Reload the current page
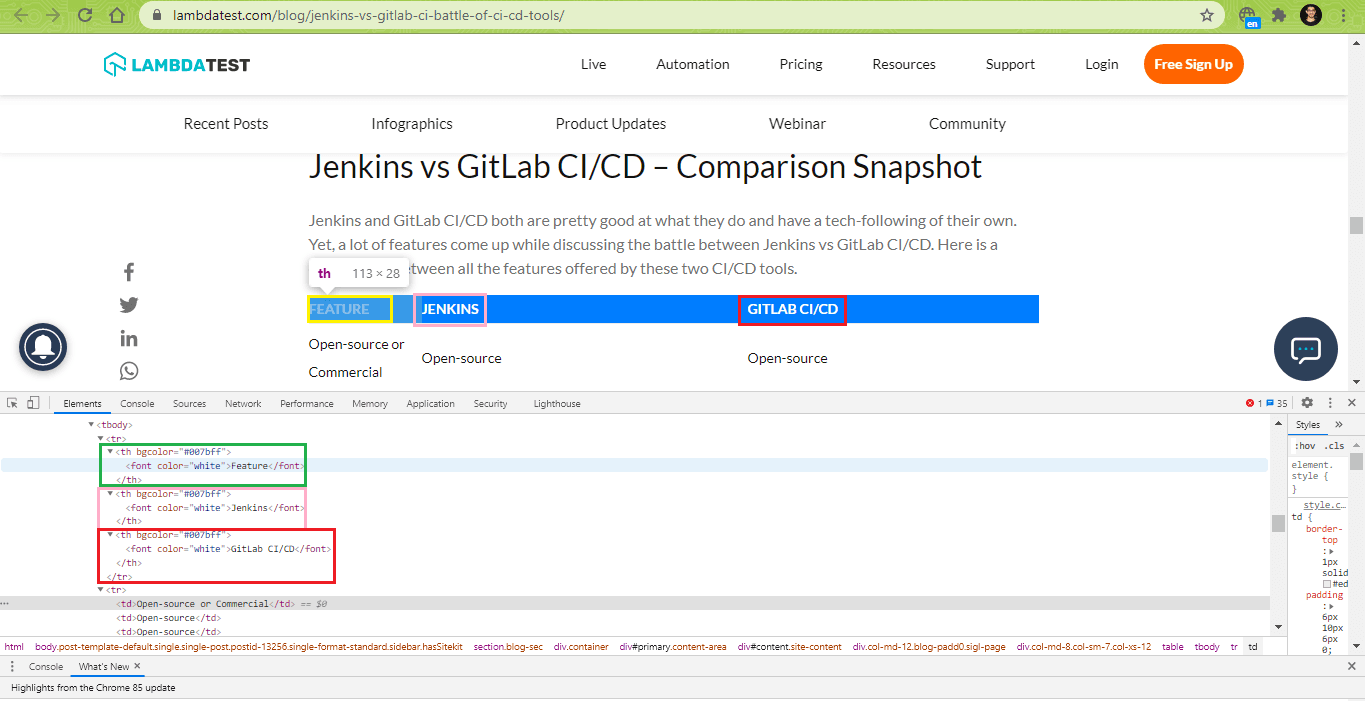The width and height of the screenshot is (1365, 701). click(x=85, y=15)
